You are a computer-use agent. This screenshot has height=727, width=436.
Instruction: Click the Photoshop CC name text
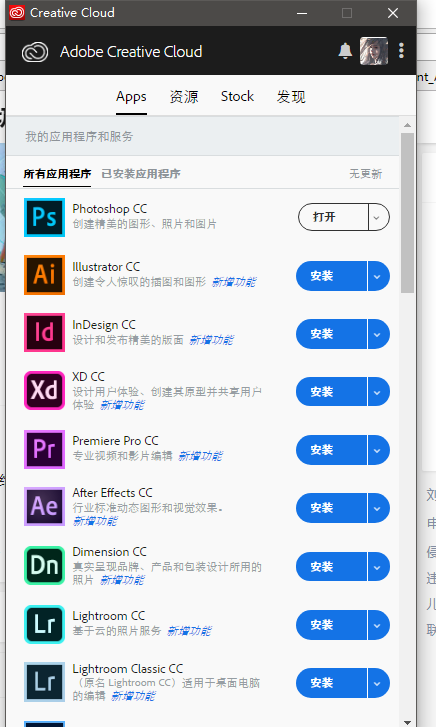click(x=109, y=209)
